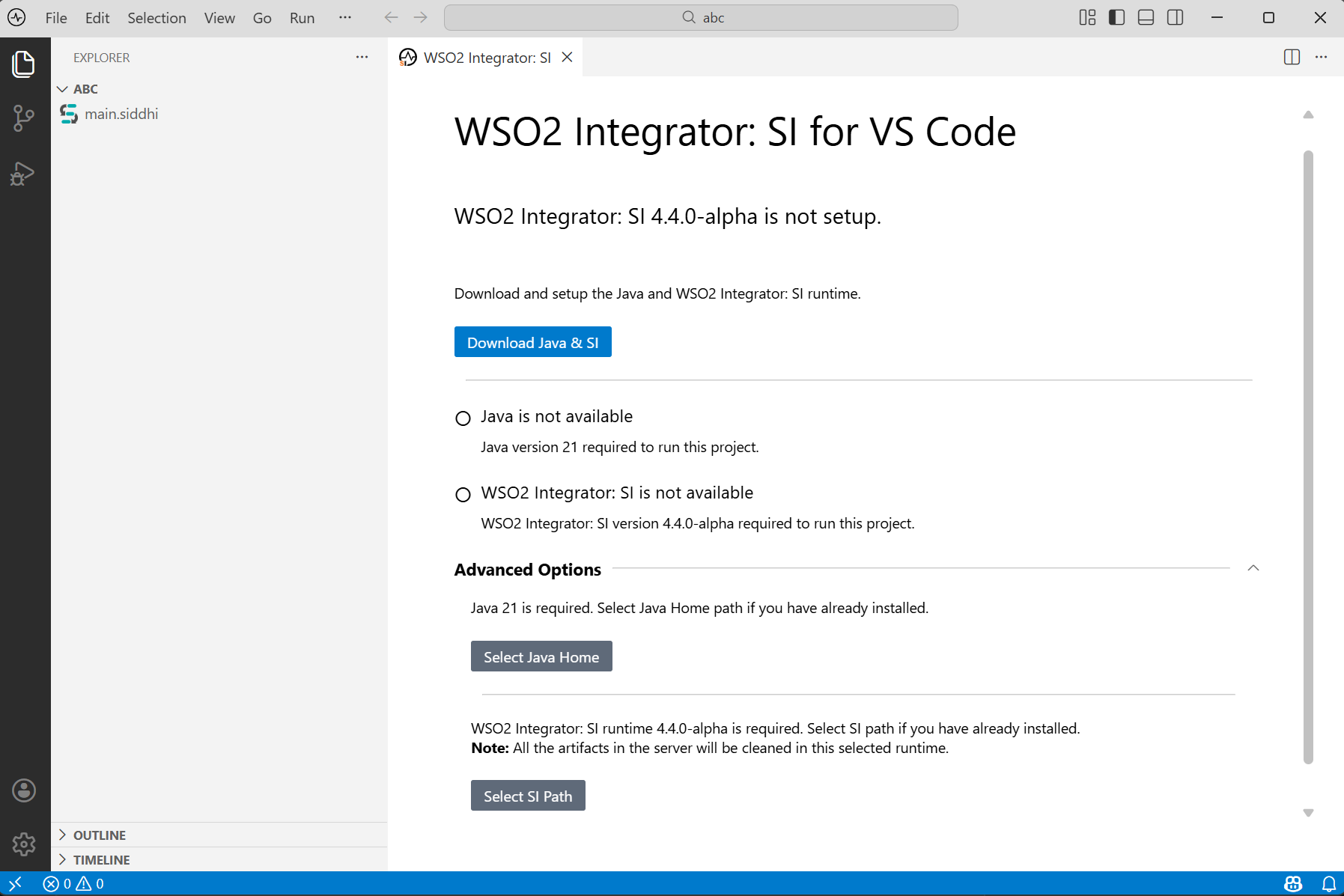Open the Accounts menu icon
This screenshot has width=1344, height=896.
(24, 790)
